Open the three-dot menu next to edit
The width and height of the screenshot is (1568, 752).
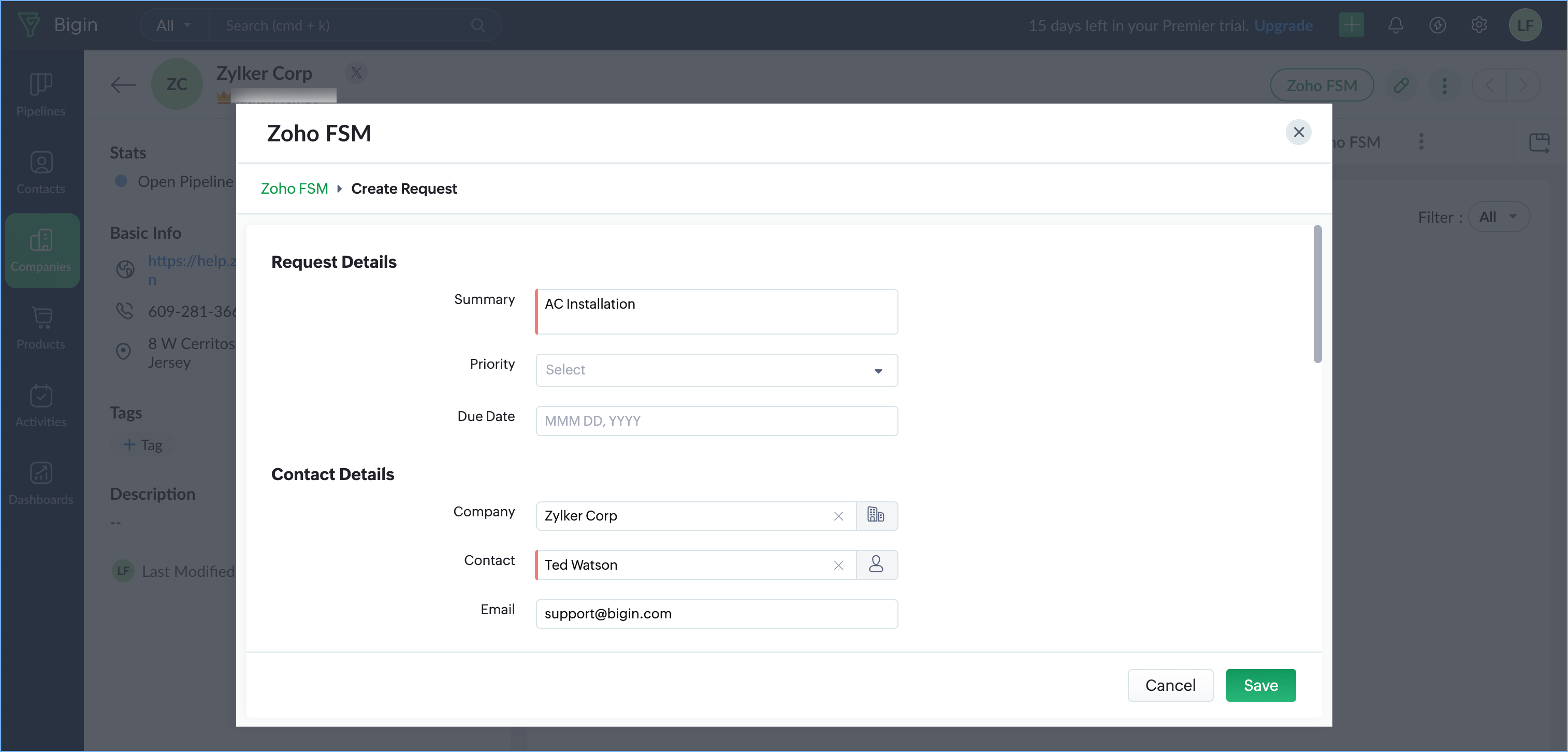click(x=1444, y=85)
